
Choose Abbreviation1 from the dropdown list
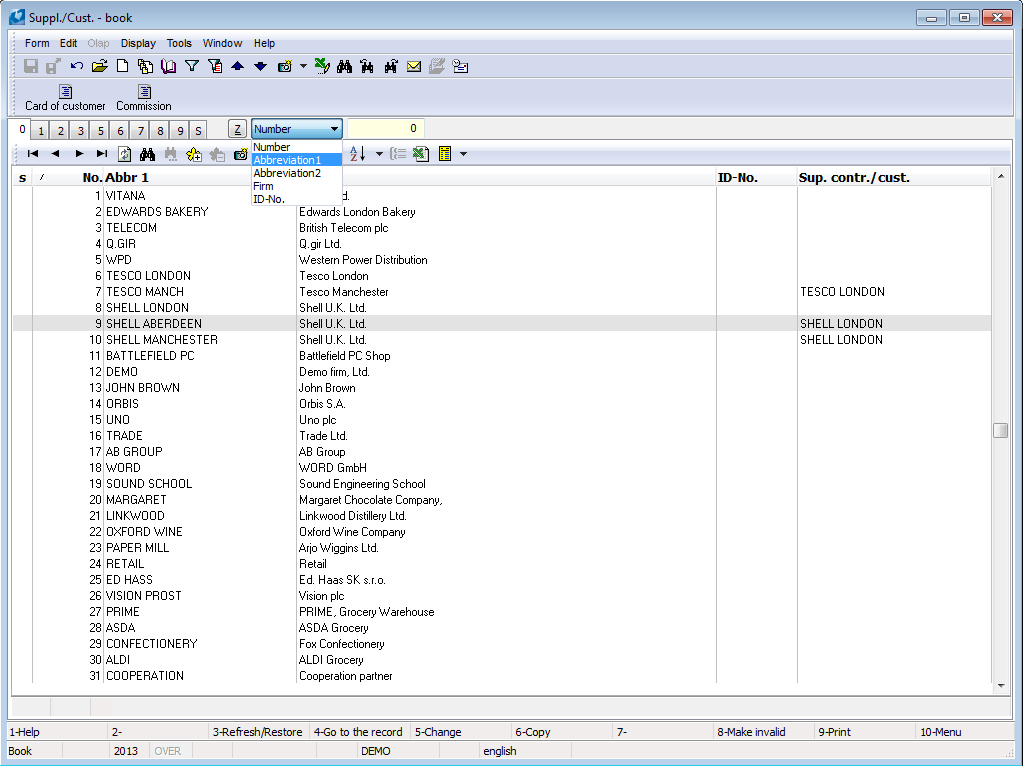(x=296, y=160)
